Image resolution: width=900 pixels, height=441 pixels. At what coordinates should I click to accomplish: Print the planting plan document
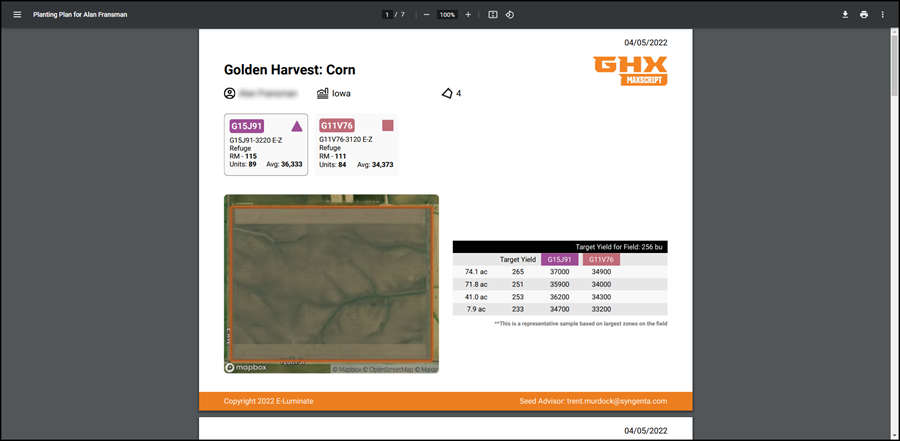pyautogui.click(x=864, y=14)
